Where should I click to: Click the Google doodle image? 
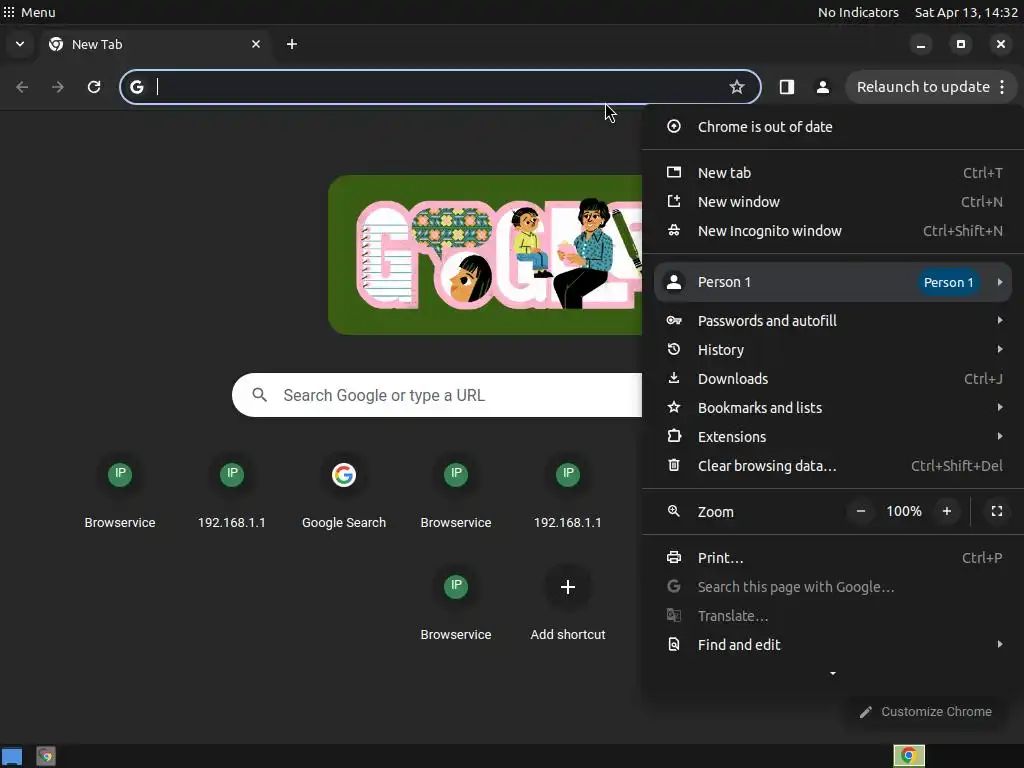pos(485,255)
